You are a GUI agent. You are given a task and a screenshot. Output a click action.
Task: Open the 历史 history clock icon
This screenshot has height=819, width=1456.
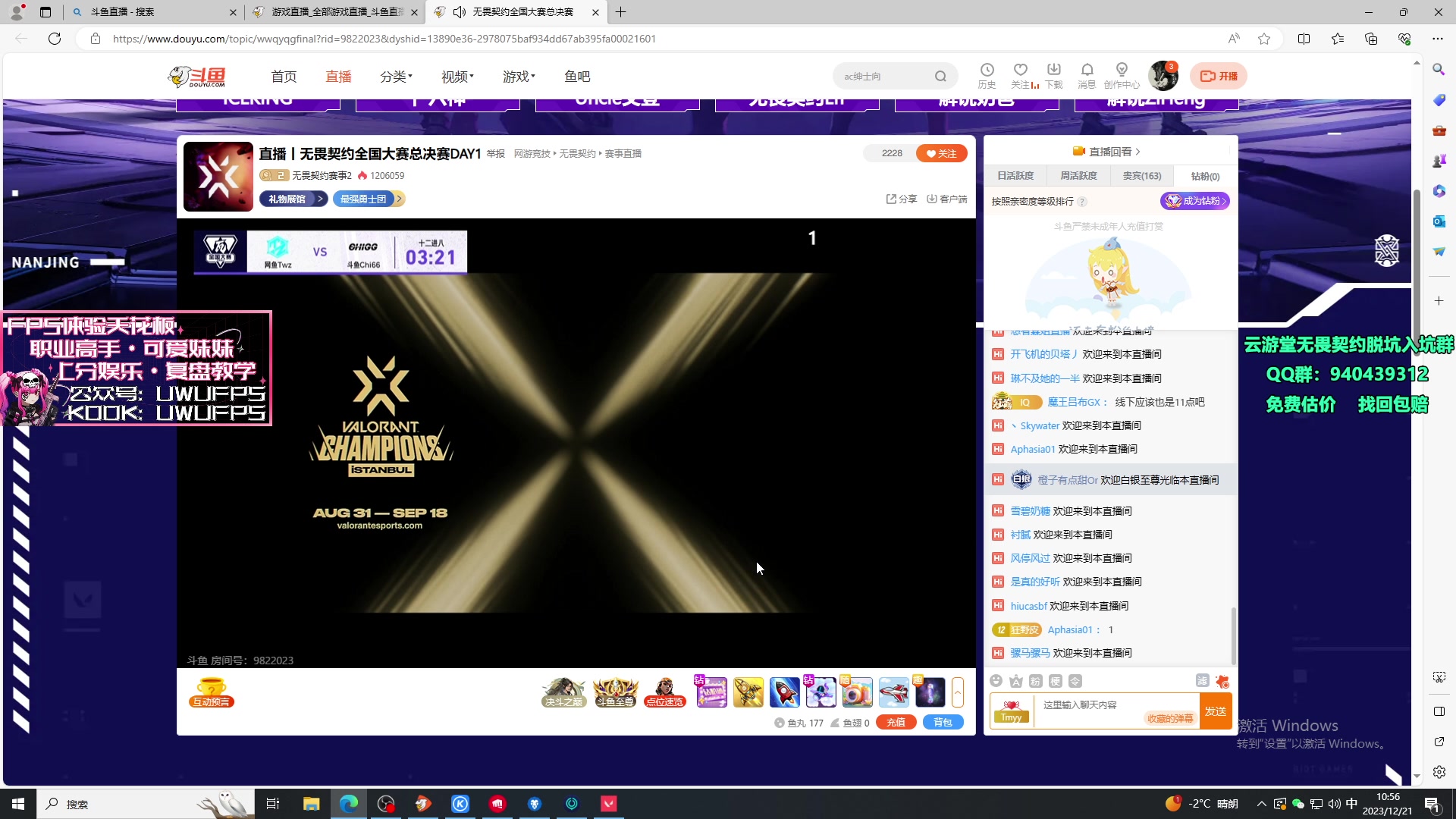pos(987,76)
